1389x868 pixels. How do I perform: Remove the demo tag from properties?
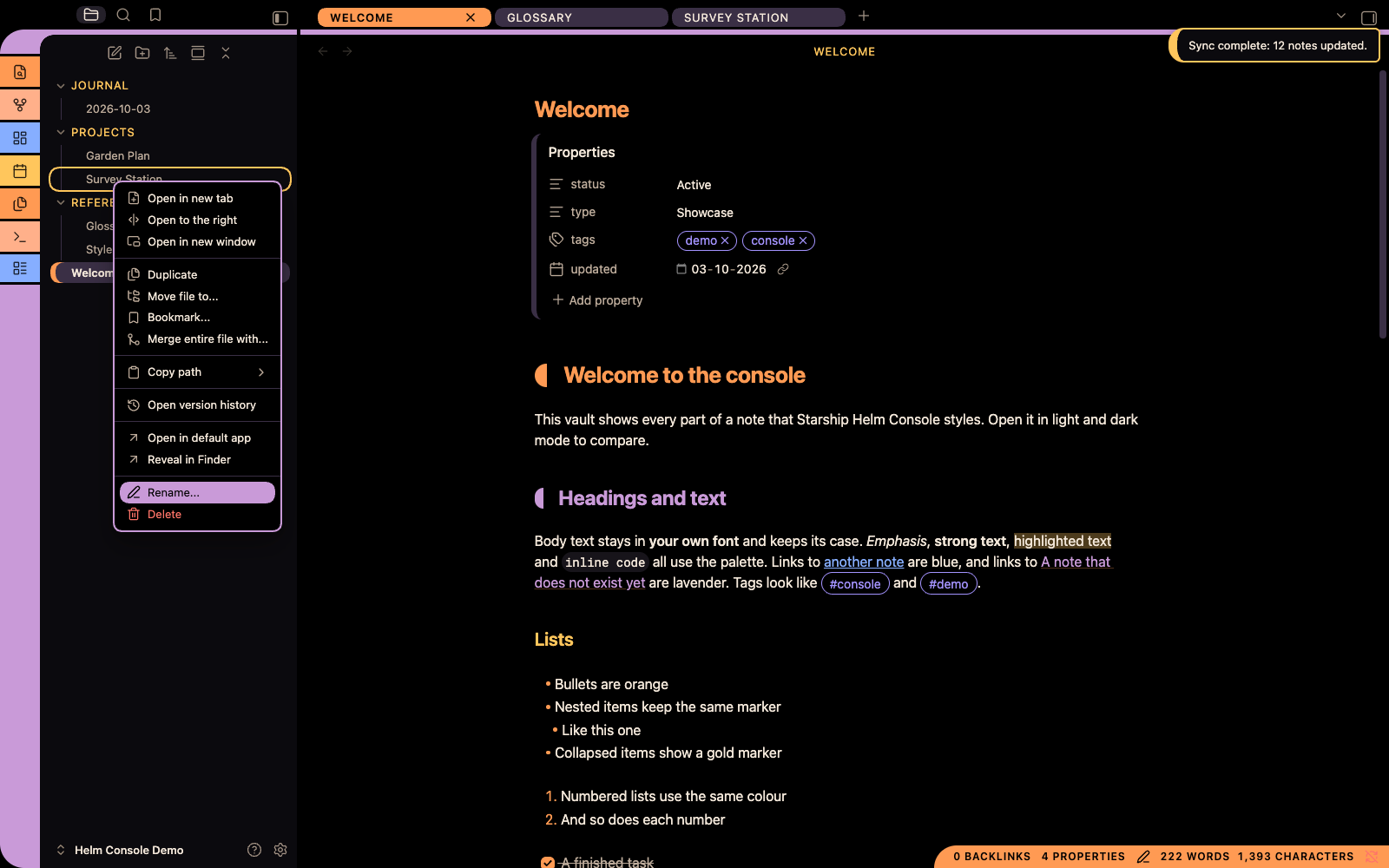[x=725, y=241]
